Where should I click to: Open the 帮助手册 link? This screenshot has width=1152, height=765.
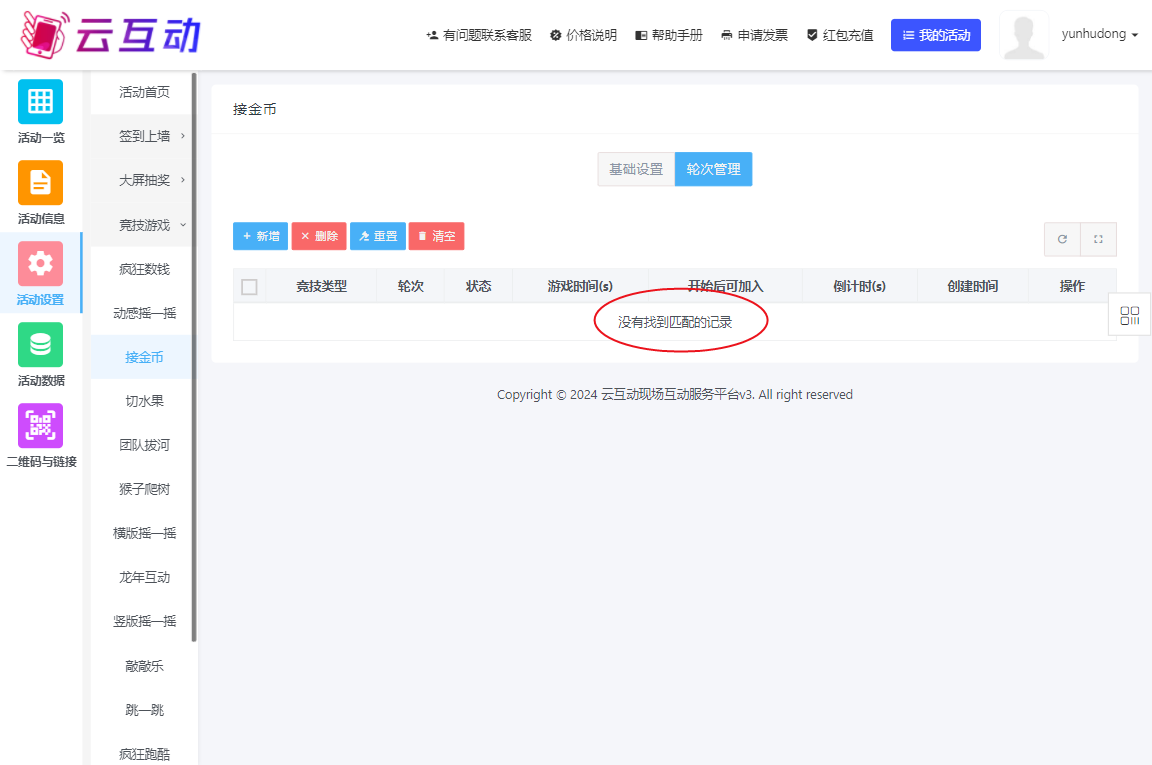click(669, 35)
